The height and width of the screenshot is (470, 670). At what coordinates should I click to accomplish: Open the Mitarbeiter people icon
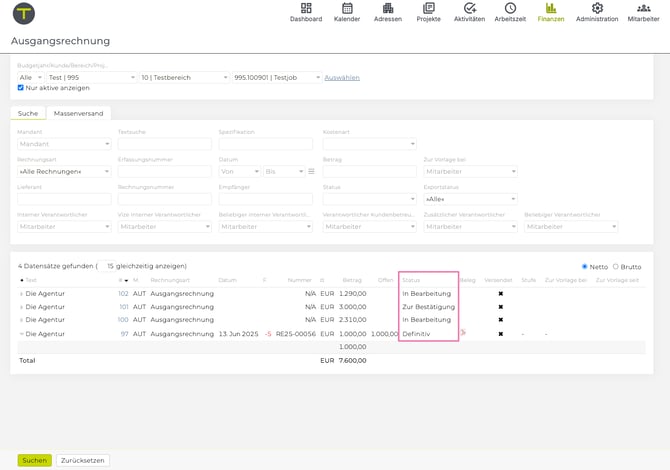643,9
